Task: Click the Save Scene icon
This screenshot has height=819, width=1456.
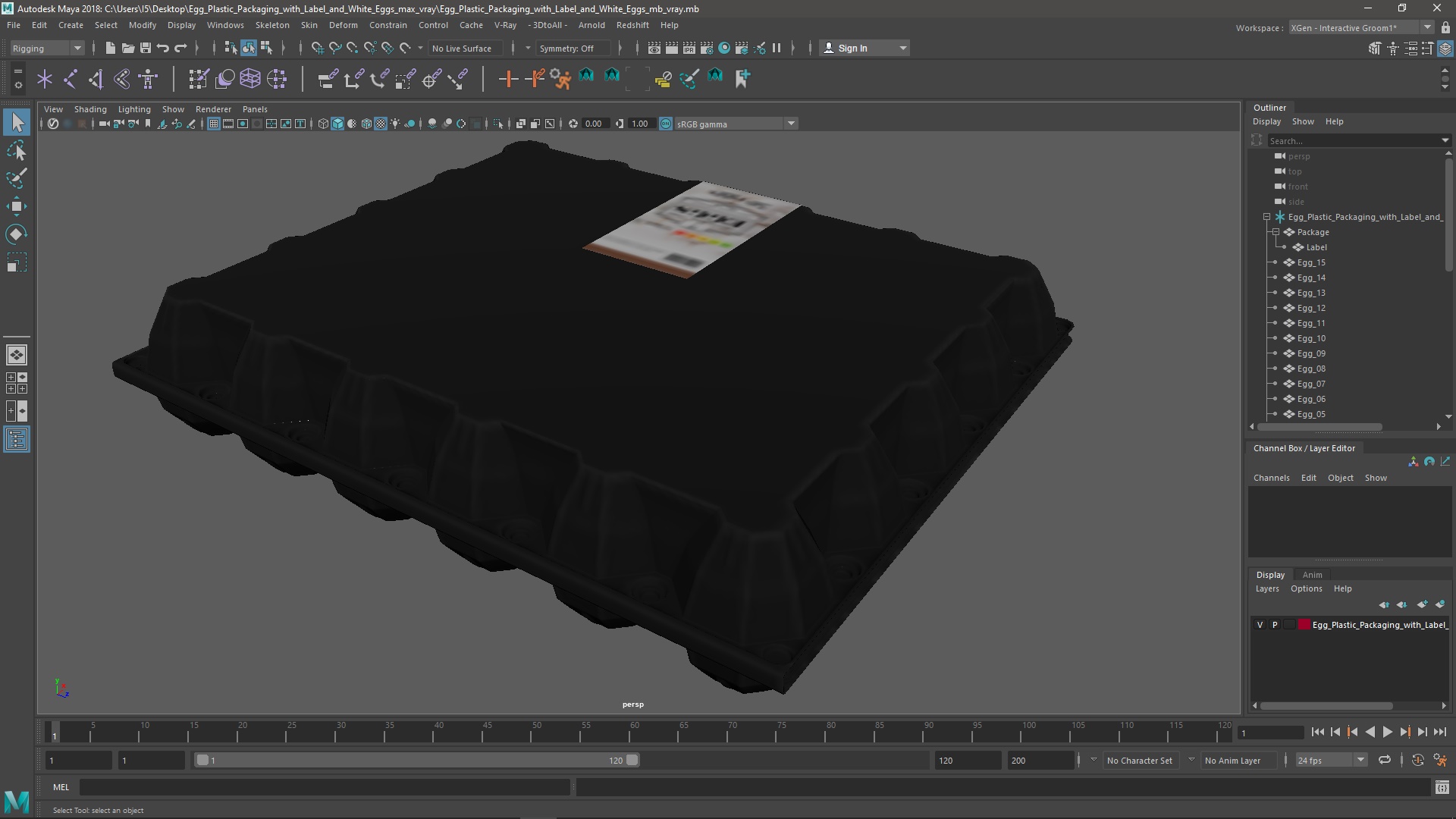Action: (x=146, y=48)
